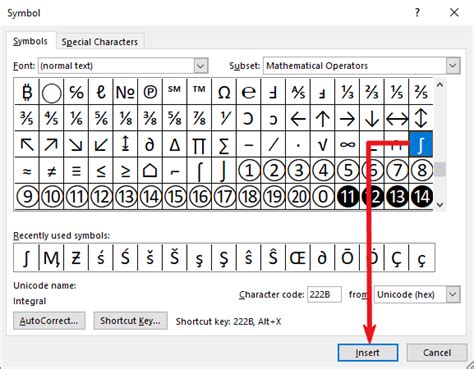
Task: Pick the n-ary product ∏ symbol
Action: (199, 144)
